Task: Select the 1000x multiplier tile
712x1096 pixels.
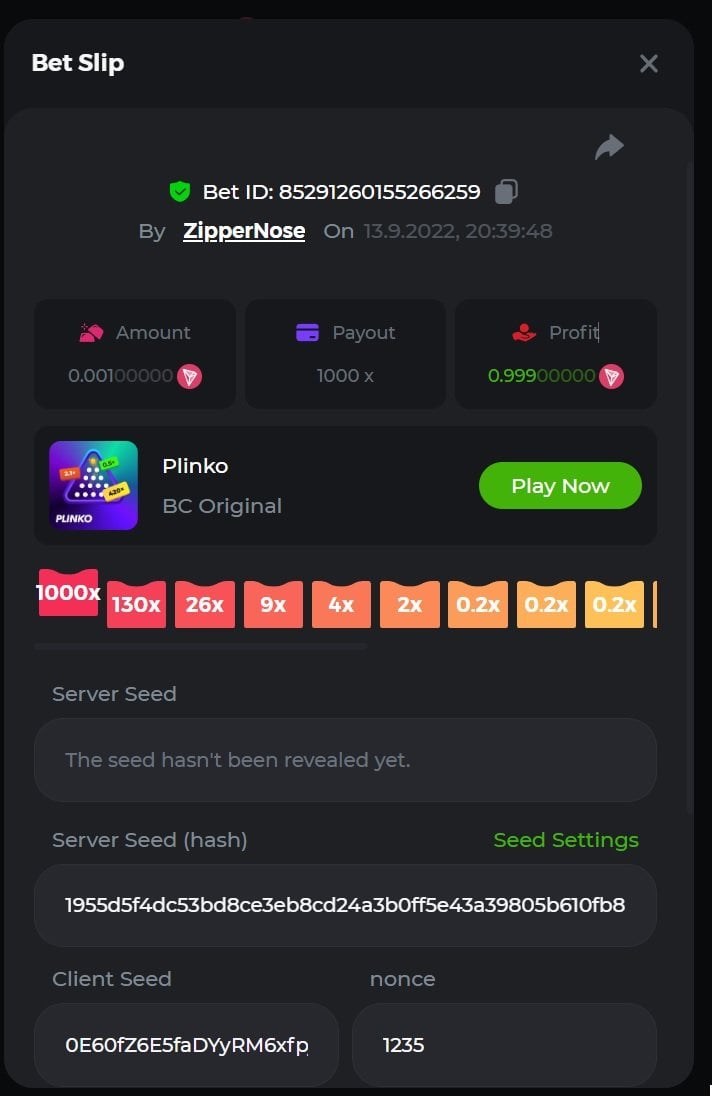Action: coord(68,593)
